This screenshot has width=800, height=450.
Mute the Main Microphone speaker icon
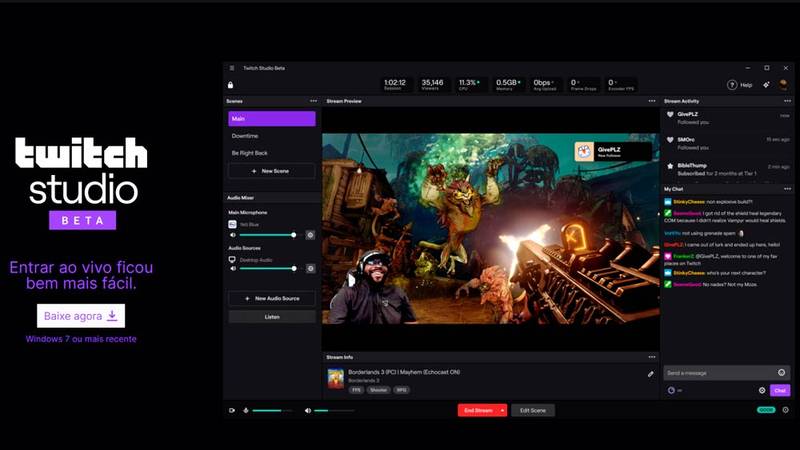(x=233, y=235)
